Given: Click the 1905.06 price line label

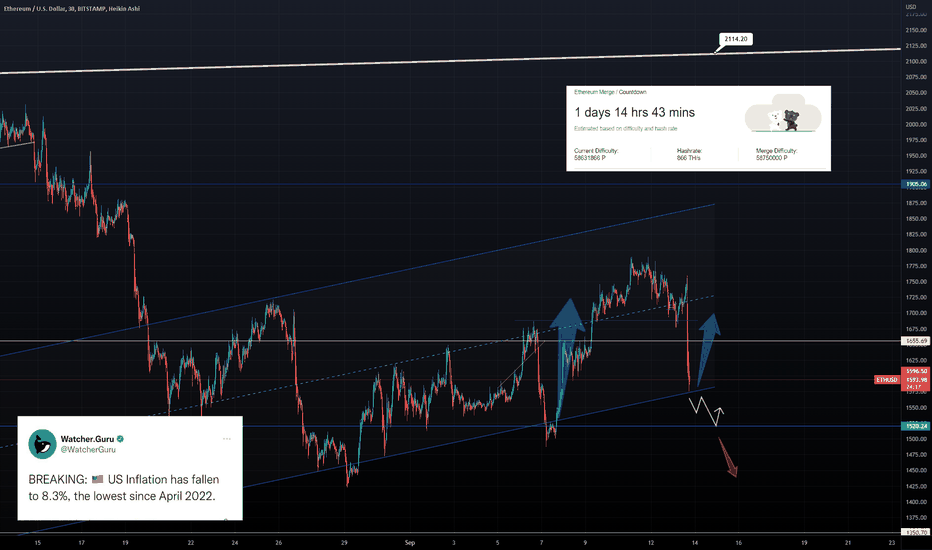Looking at the screenshot, I should (916, 184).
